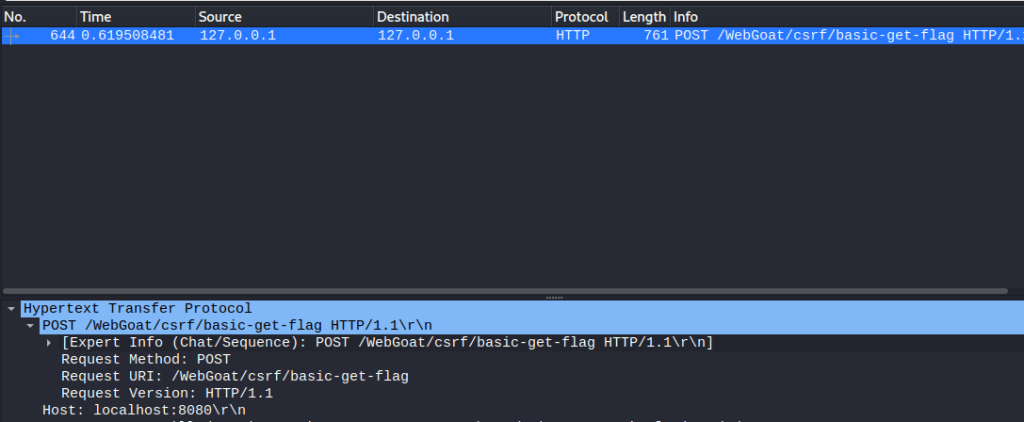Select the Request URI field
This screenshot has width=1024, height=422.
[235, 377]
